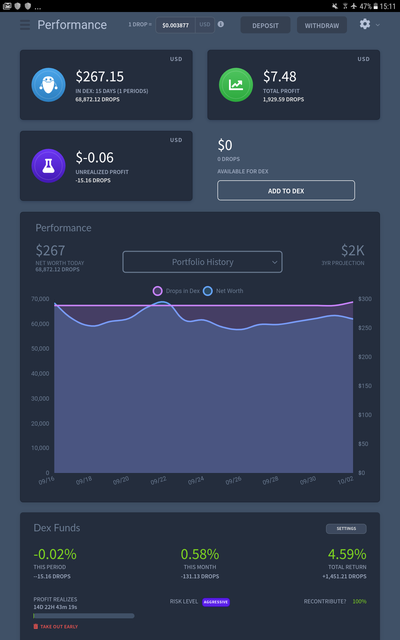
Task: Click the Aggressive risk level badge
Action: pyautogui.click(x=216, y=602)
